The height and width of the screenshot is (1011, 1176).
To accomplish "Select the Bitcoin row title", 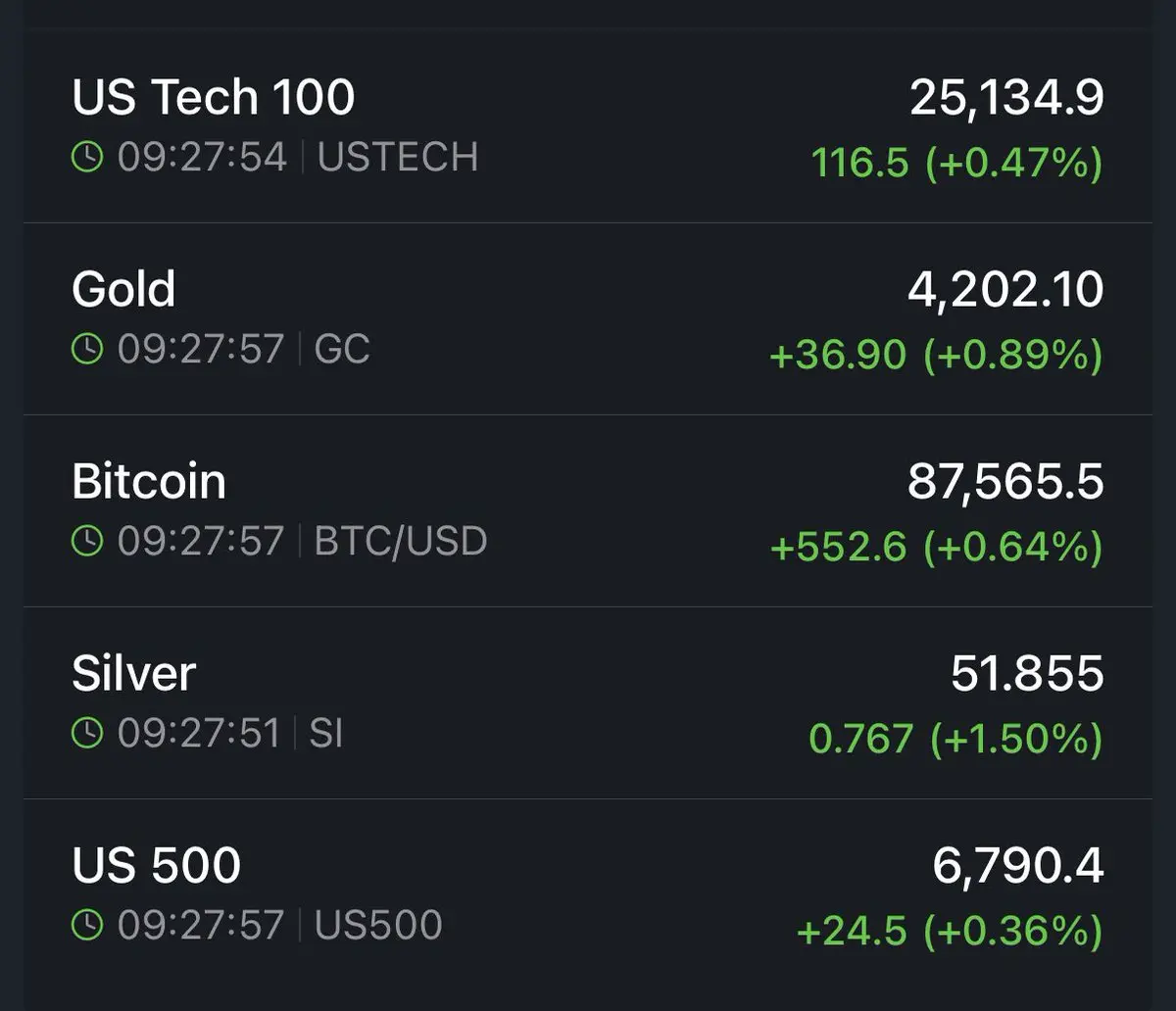I will point(149,482).
